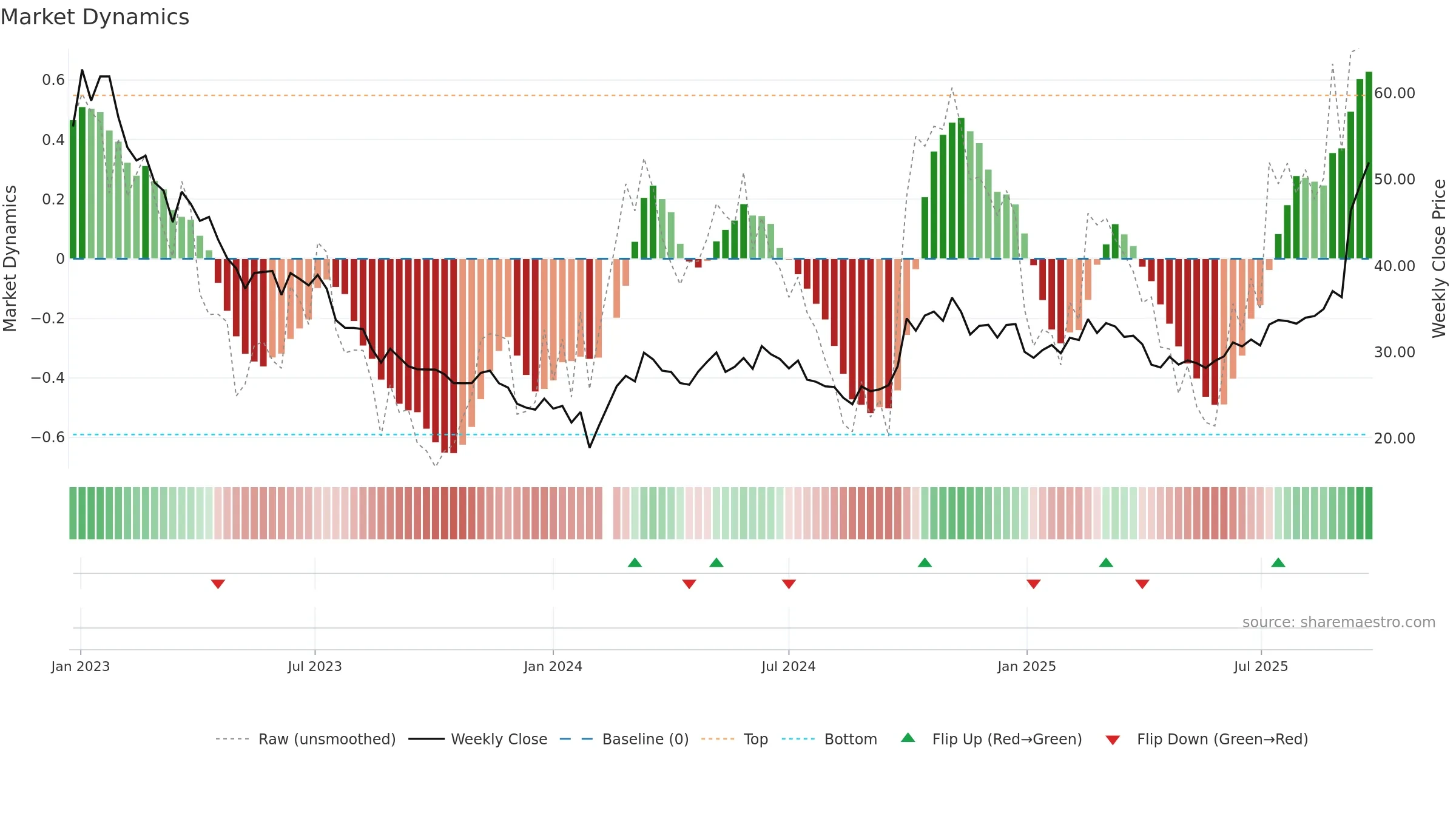Click the only red flip-down marker before Jul 2023
The width and height of the screenshot is (1456, 819).
pyautogui.click(x=218, y=584)
